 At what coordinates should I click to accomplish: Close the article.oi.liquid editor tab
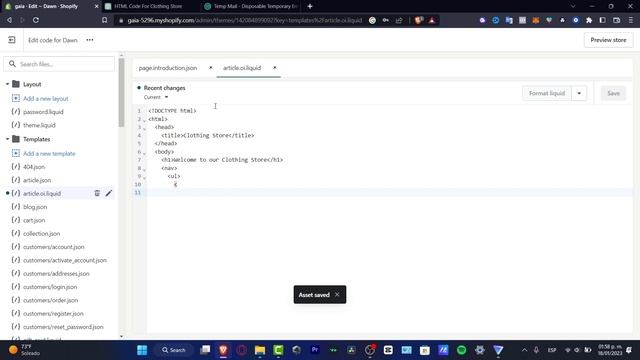[275, 68]
